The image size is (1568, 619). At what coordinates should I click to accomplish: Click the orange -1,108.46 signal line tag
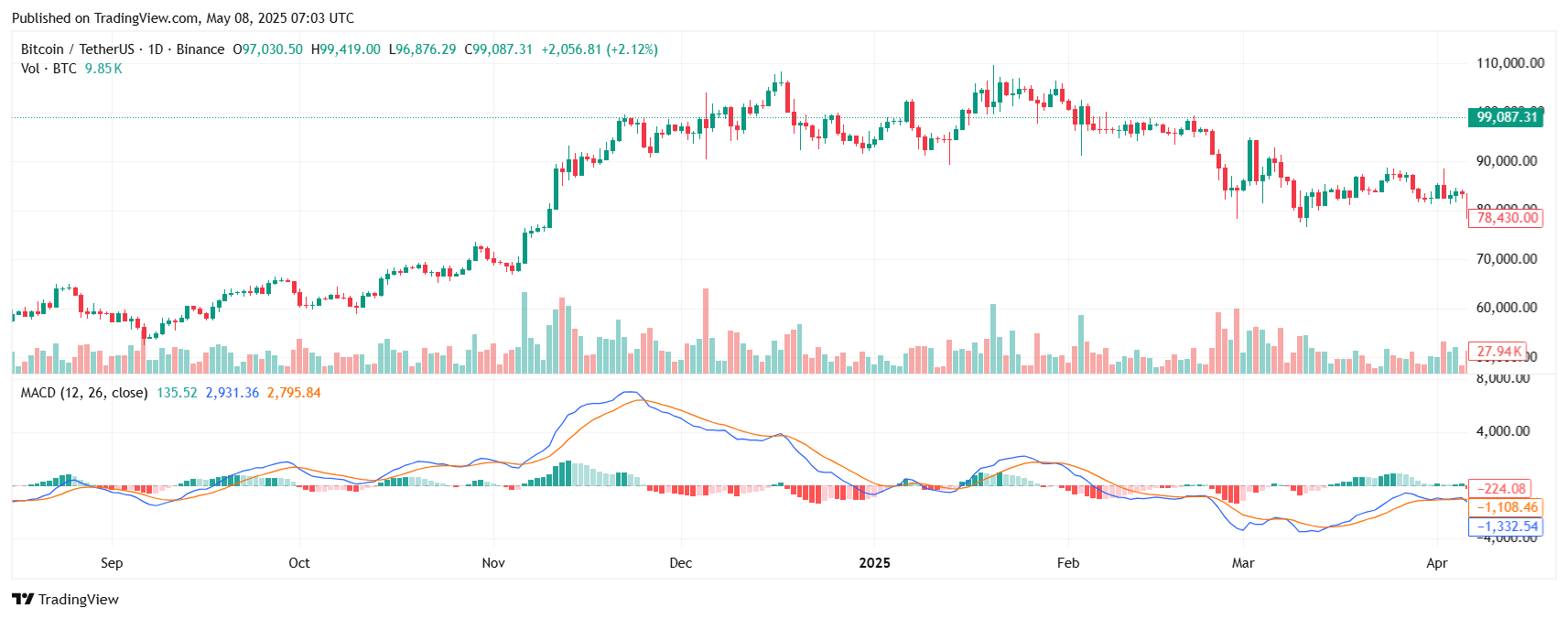[x=1506, y=507]
